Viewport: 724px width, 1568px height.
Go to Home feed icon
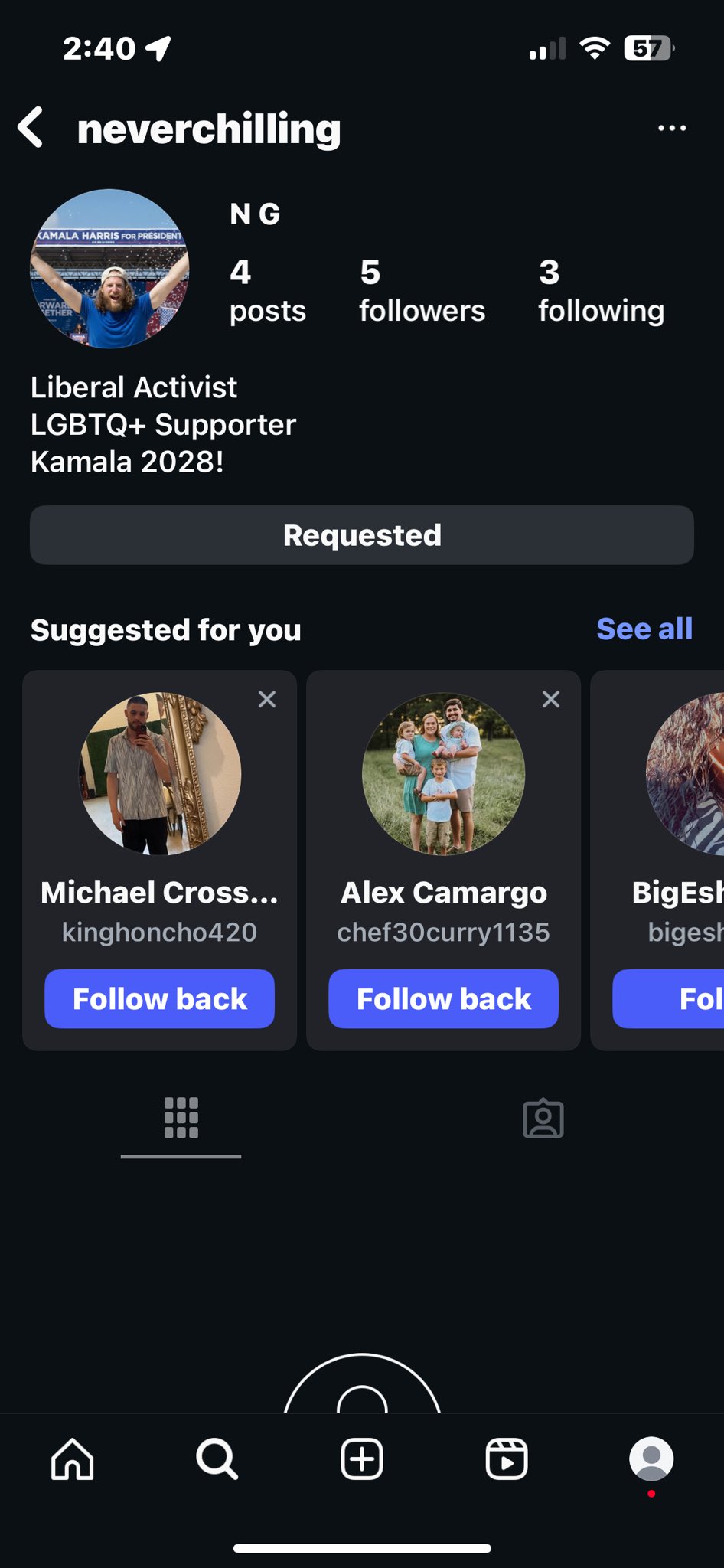pyautogui.click(x=72, y=1459)
